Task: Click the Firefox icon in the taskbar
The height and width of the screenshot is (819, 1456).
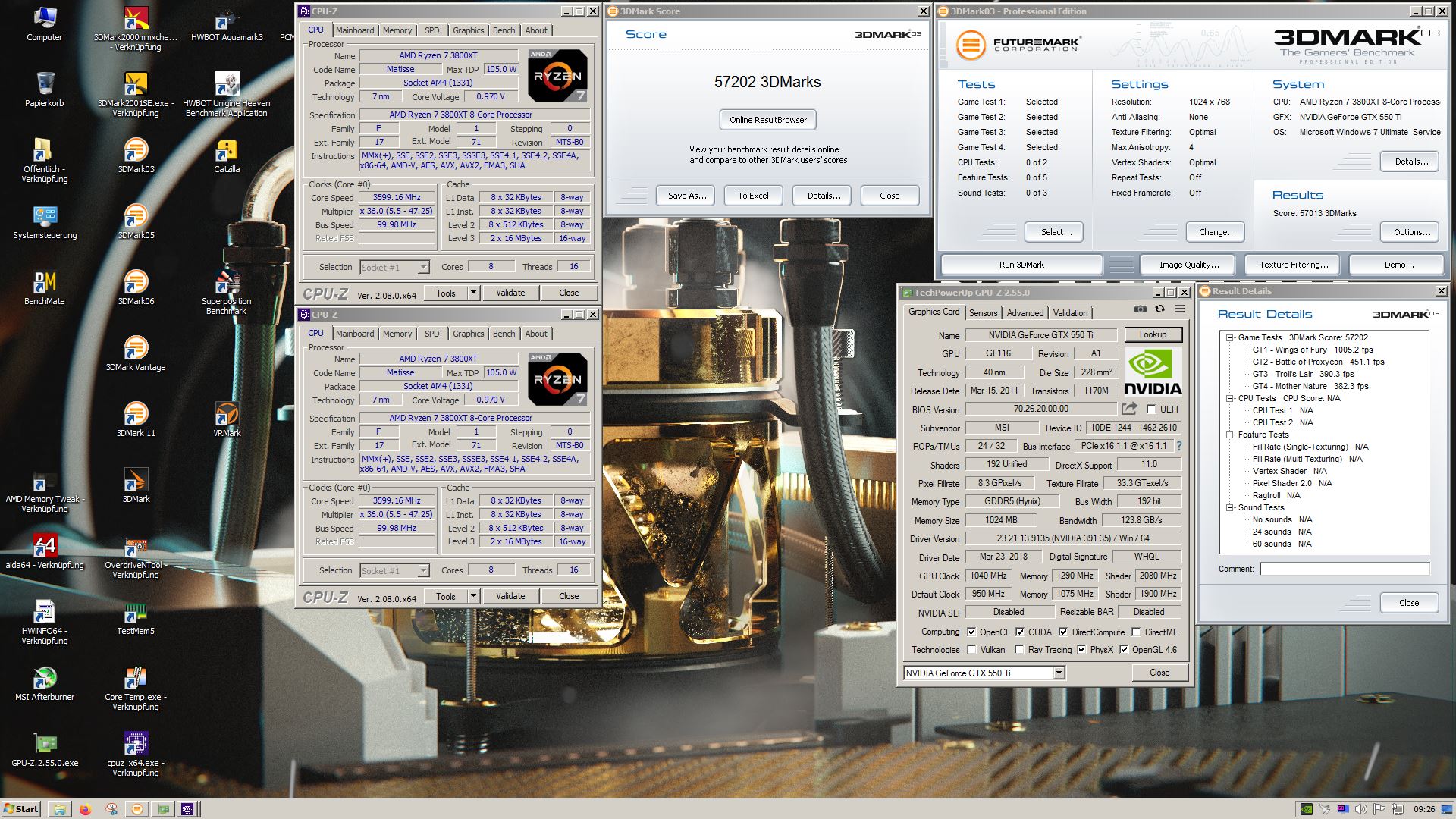Action: click(x=85, y=809)
